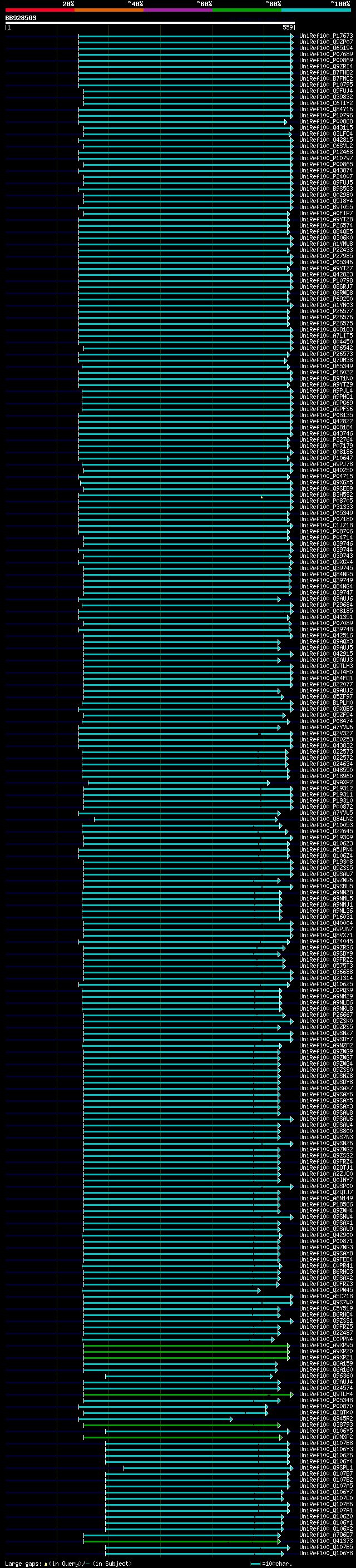Select hit label UniRef100_P05348
Screen dimensions: 356x1568
coord(326,1401)
